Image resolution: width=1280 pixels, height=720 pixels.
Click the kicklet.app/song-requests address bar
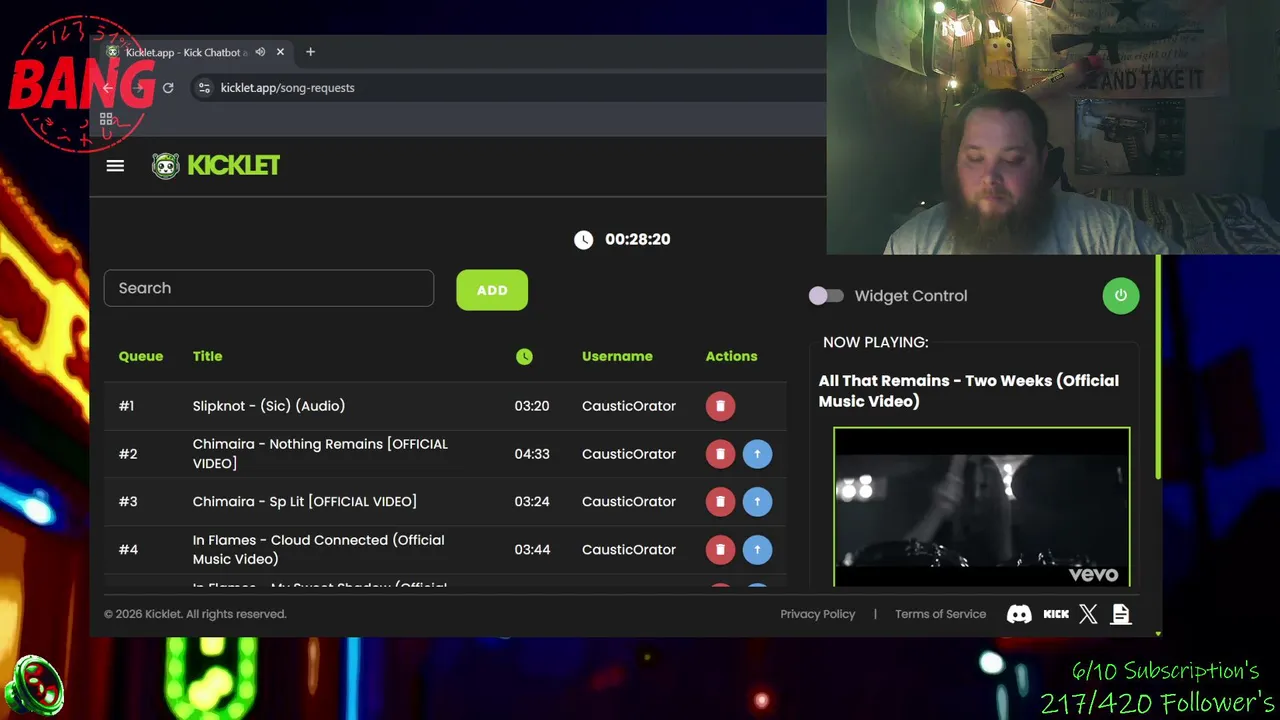coord(288,88)
